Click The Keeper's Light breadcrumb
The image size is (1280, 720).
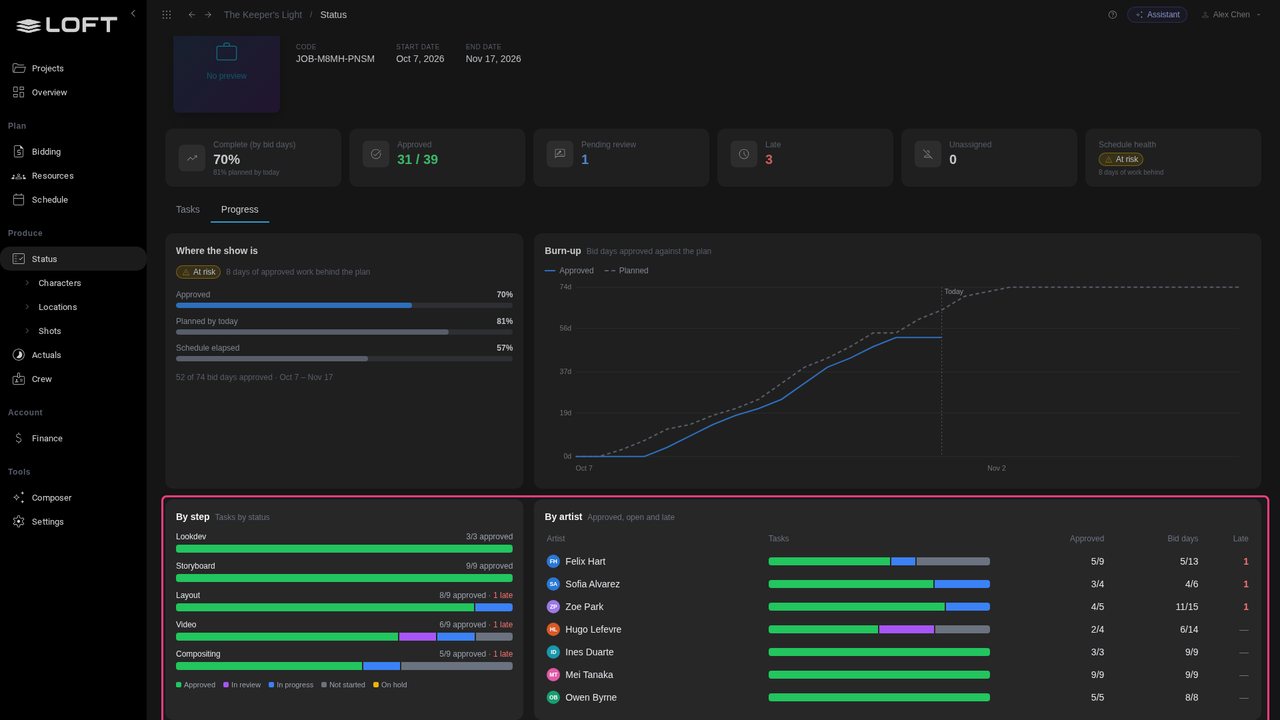[261, 15]
